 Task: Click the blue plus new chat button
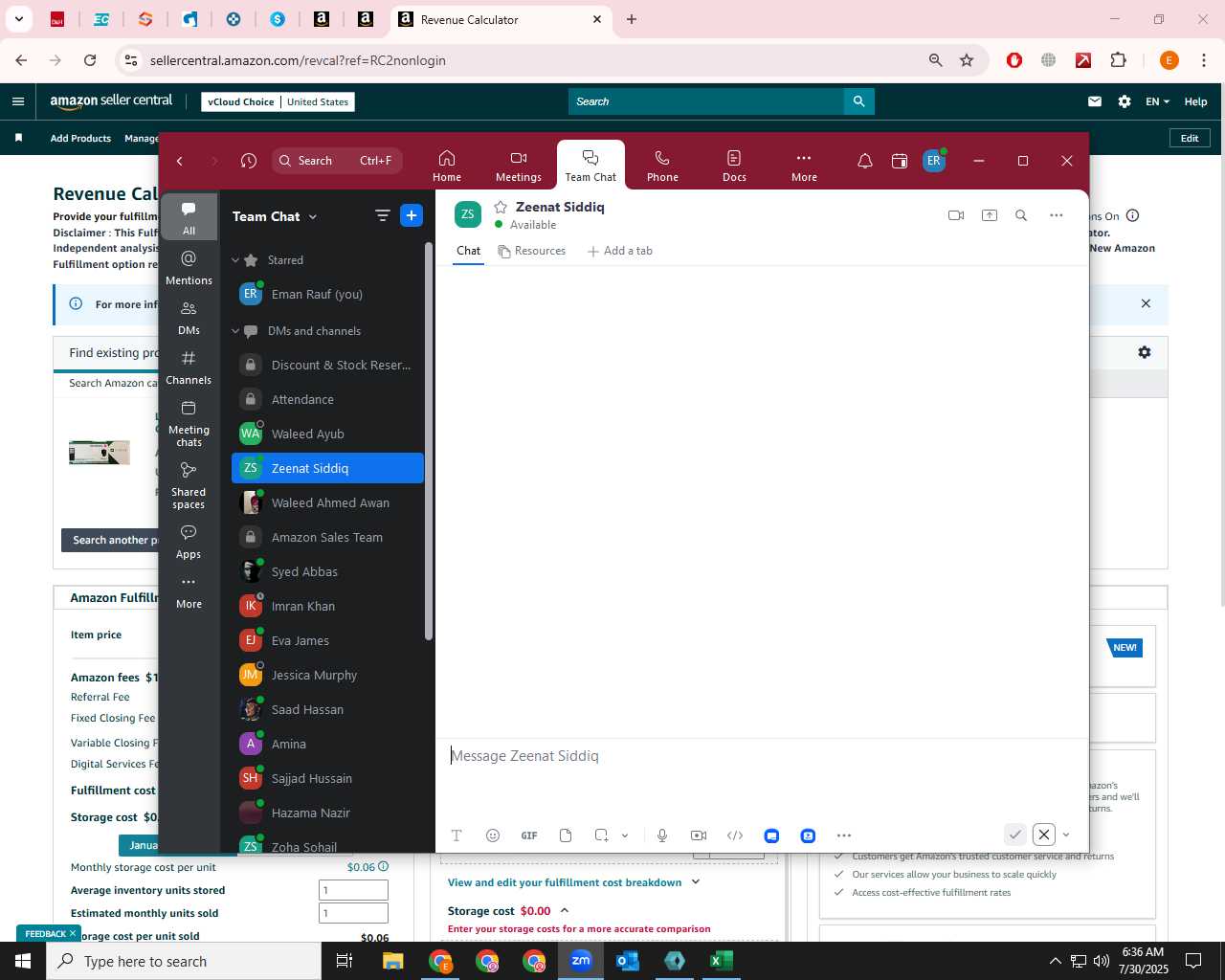[412, 215]
